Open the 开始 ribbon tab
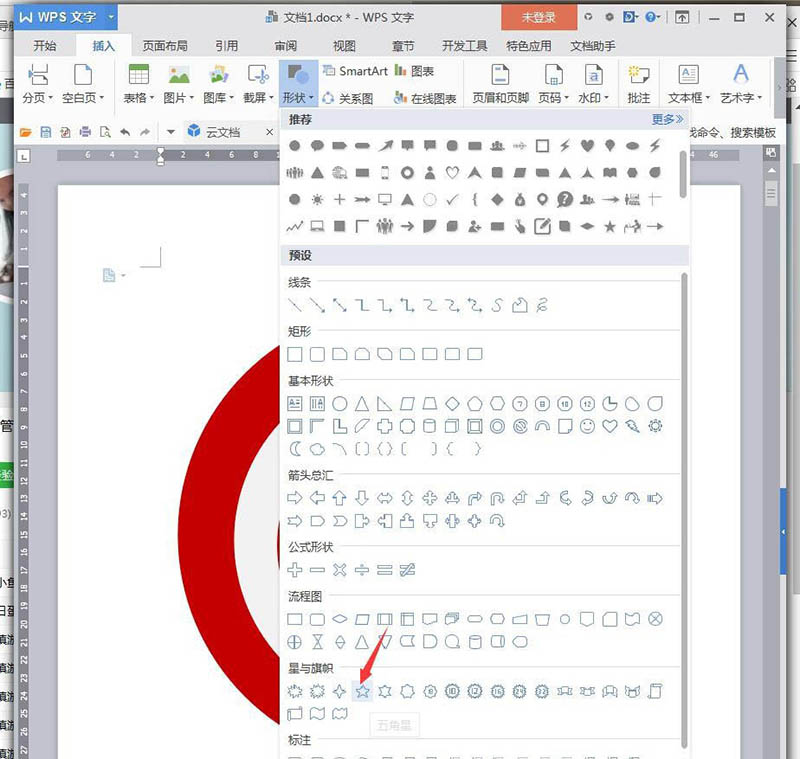This screenshot has width=800, height=759. click(x=45, y=46)
